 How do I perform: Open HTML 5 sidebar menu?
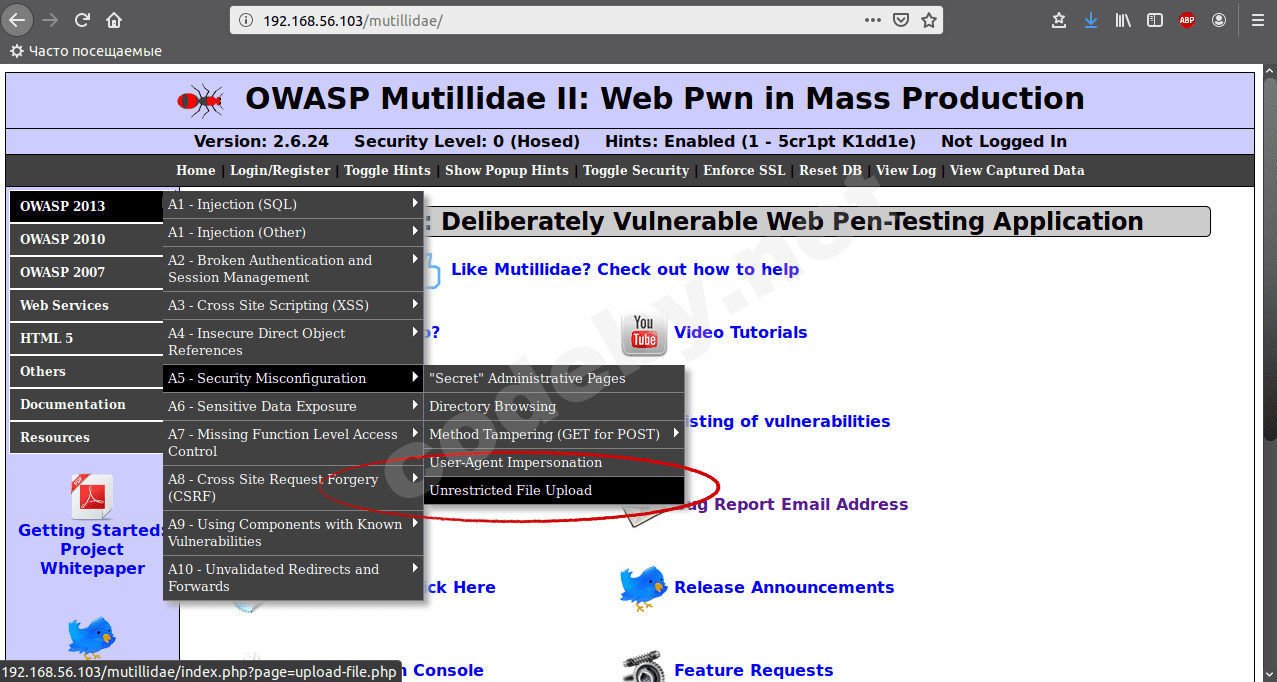click(x=86, y=338)
